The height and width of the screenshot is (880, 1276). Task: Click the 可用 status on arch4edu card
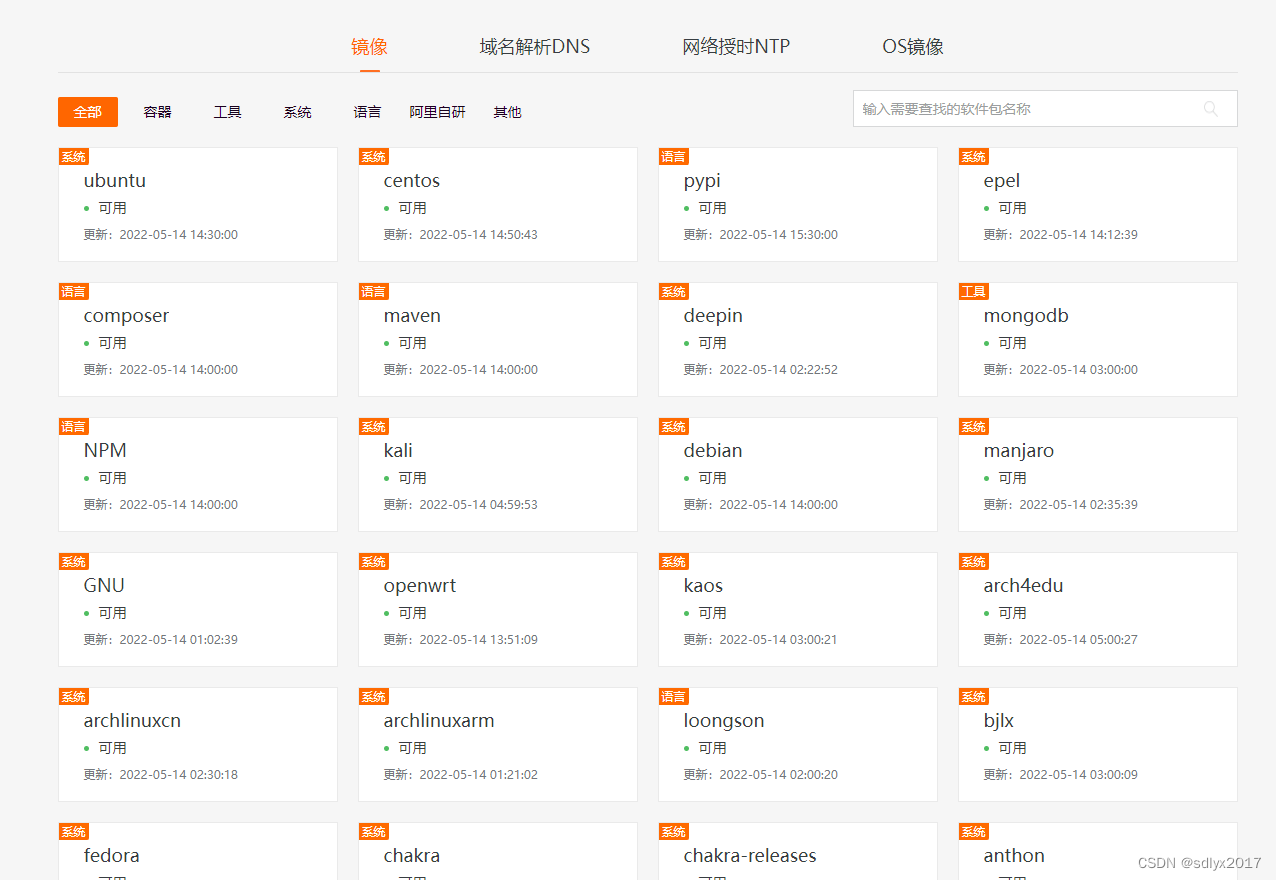pyautogui.click(x=1012, y=613)
